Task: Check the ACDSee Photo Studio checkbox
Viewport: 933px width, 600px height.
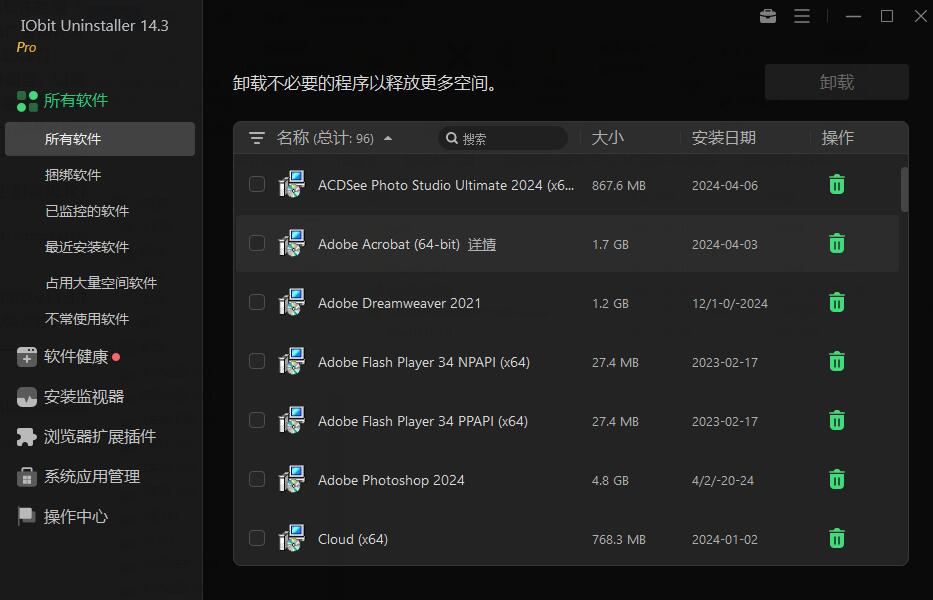Action: [x=256, y=184]
